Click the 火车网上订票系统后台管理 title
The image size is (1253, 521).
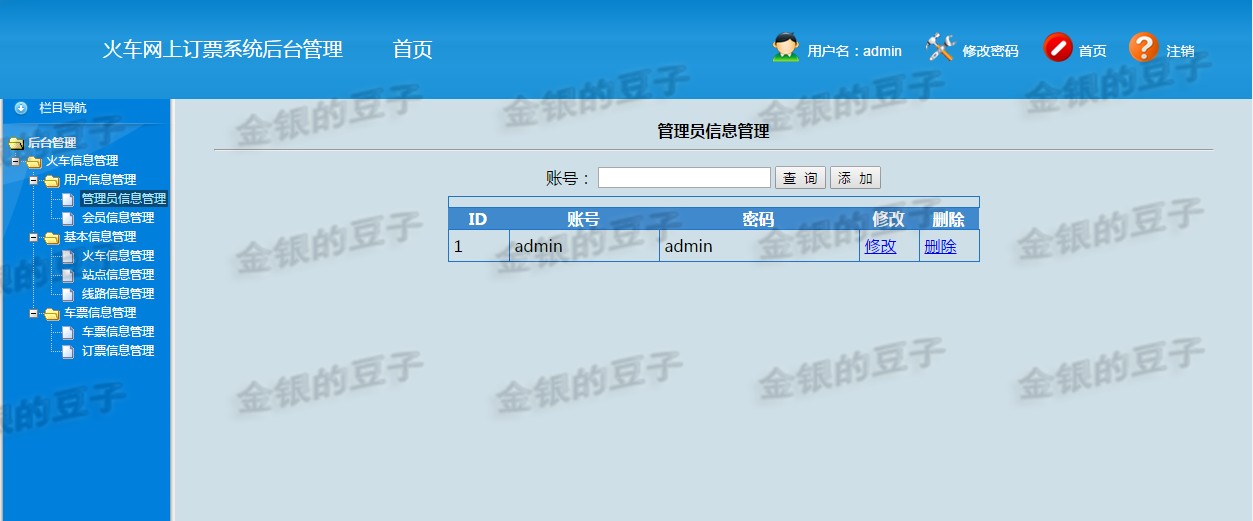click(x=223, y=49)
